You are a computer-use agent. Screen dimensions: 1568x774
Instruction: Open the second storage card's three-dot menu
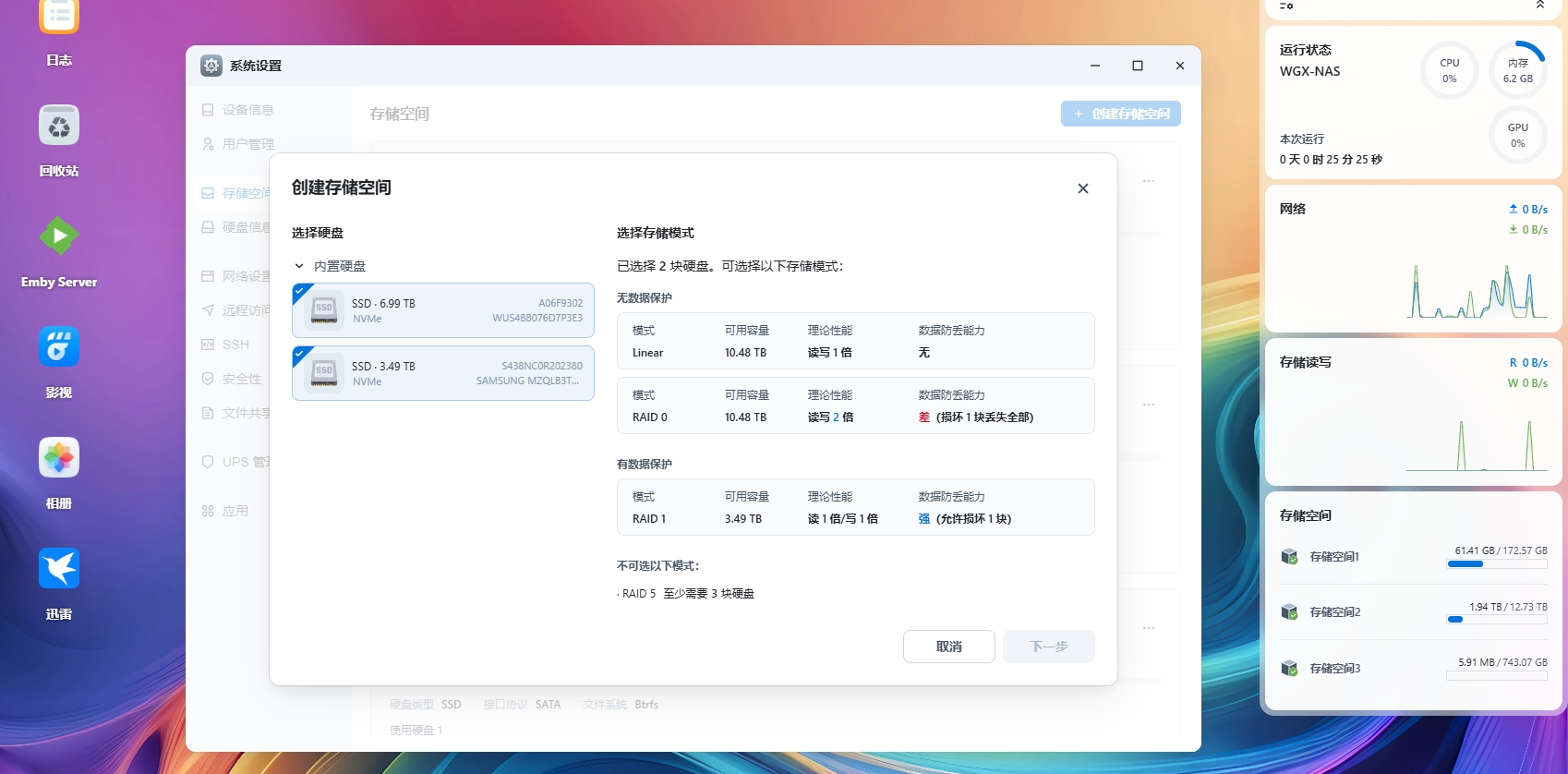click(x=1149, y=405)
